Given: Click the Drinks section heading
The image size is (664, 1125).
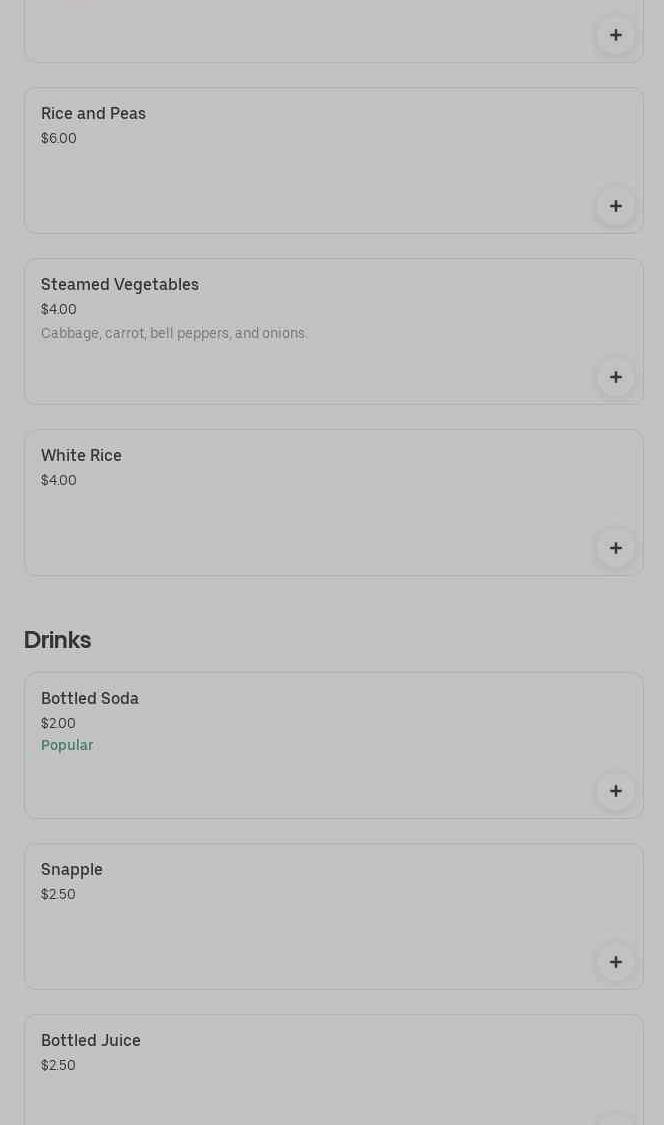Looking at the screenshot, I should click(57, 640).
